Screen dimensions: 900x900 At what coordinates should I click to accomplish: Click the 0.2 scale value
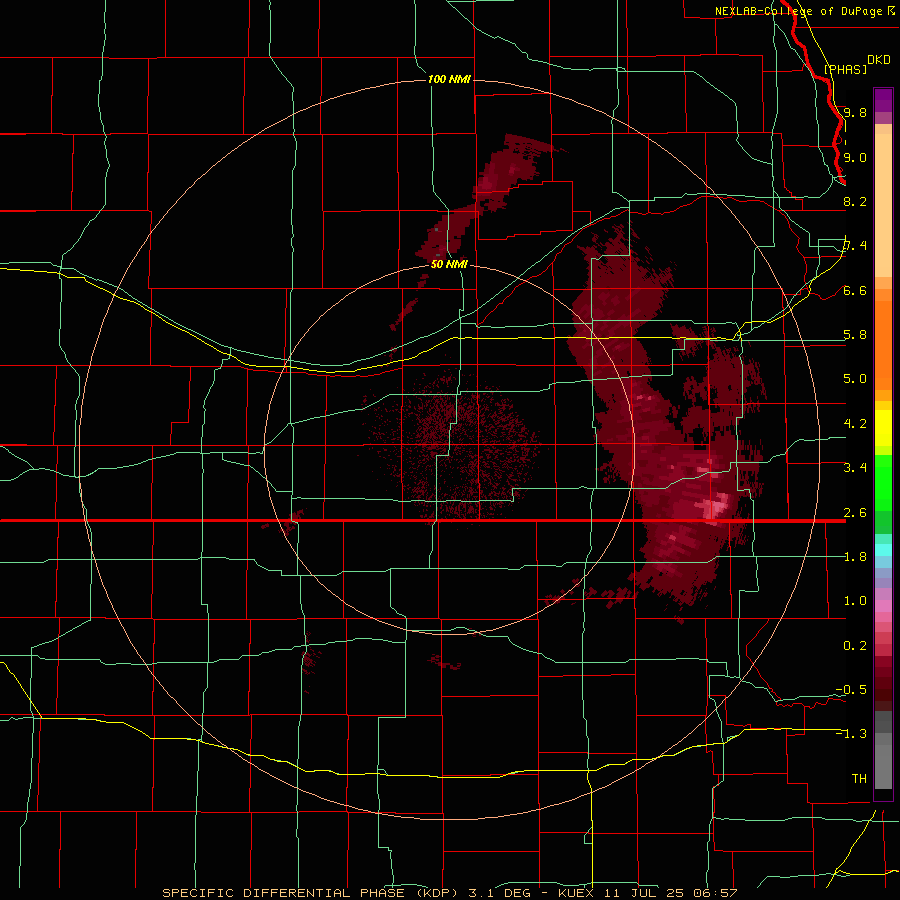tap(855, 646)
